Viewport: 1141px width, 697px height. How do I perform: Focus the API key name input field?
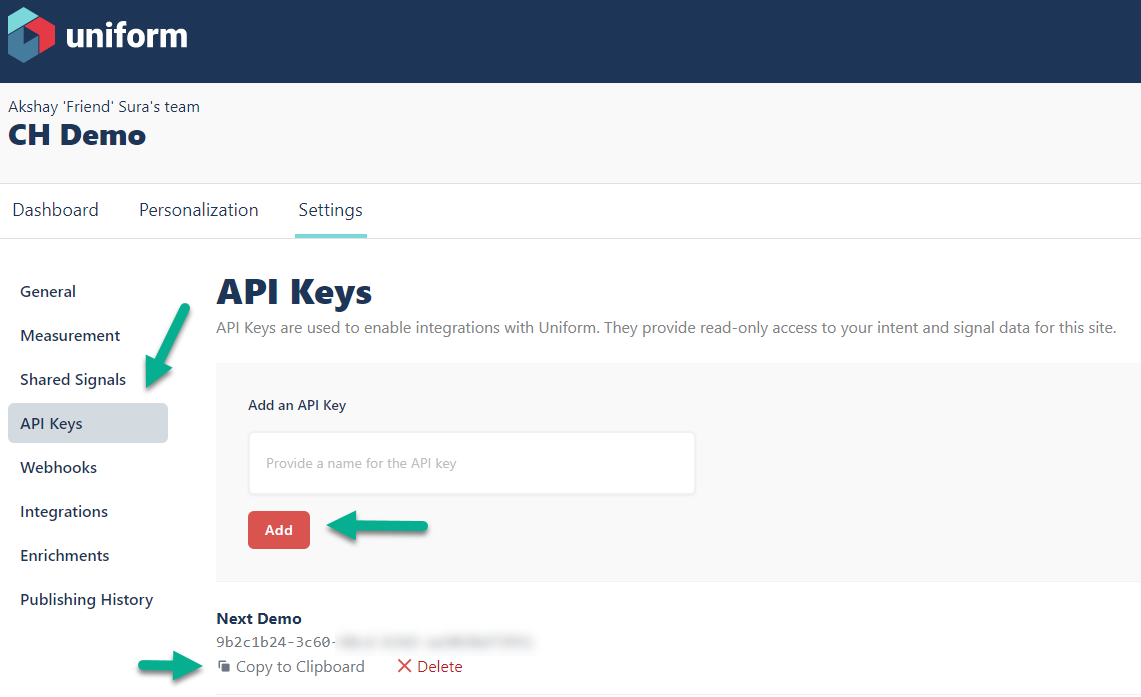click(472, 463)
